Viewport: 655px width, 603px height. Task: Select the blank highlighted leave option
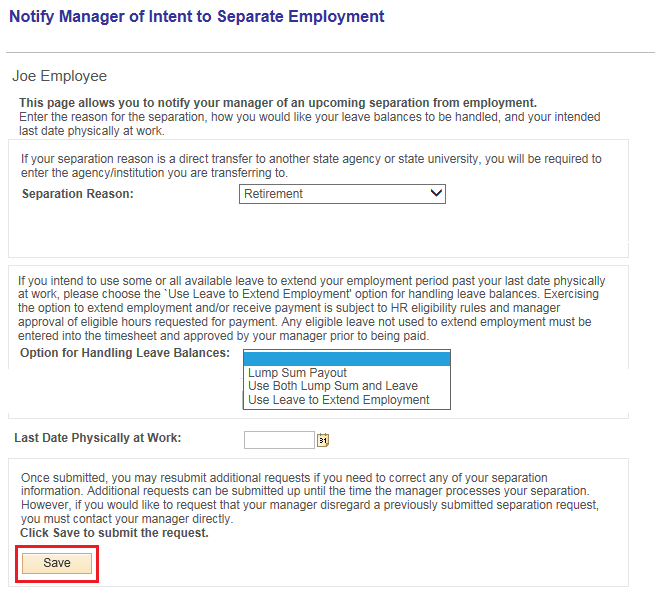pos(347,358)
